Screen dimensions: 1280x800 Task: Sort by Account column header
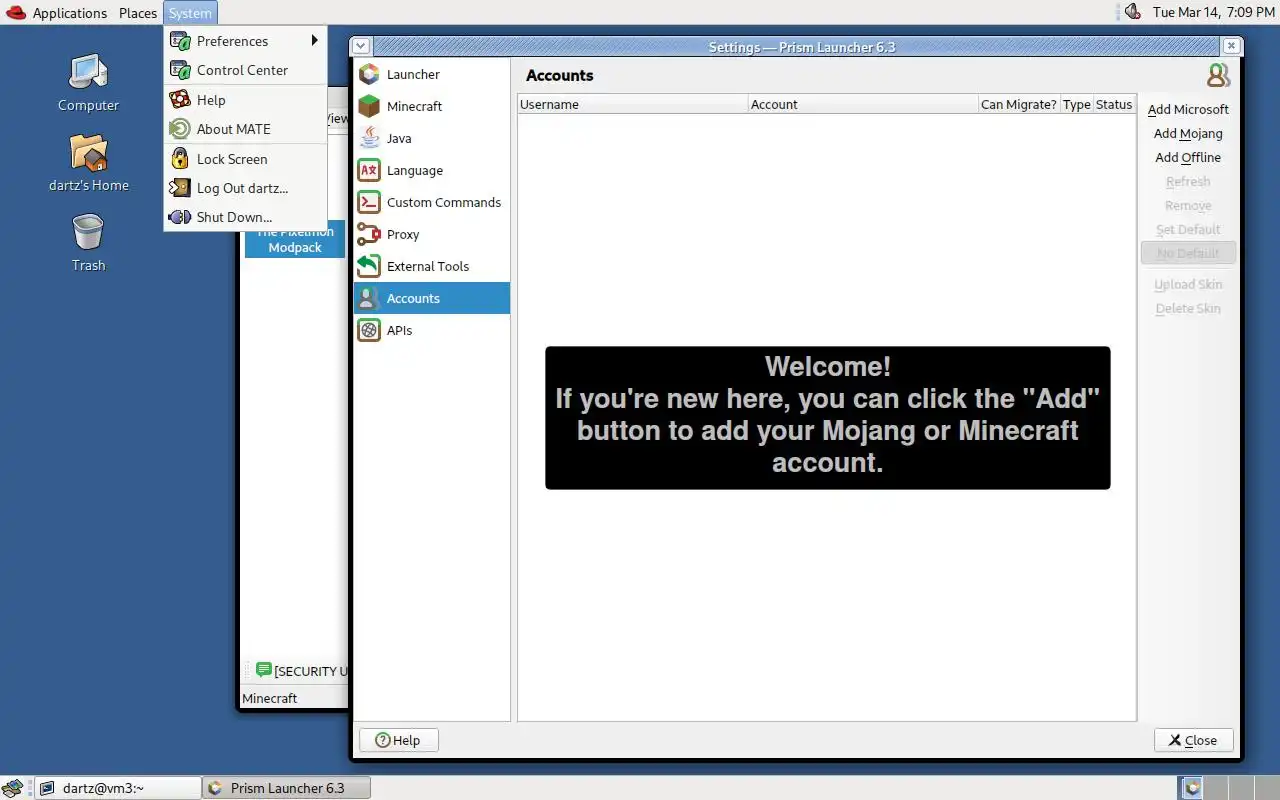[x=863, y=104]
